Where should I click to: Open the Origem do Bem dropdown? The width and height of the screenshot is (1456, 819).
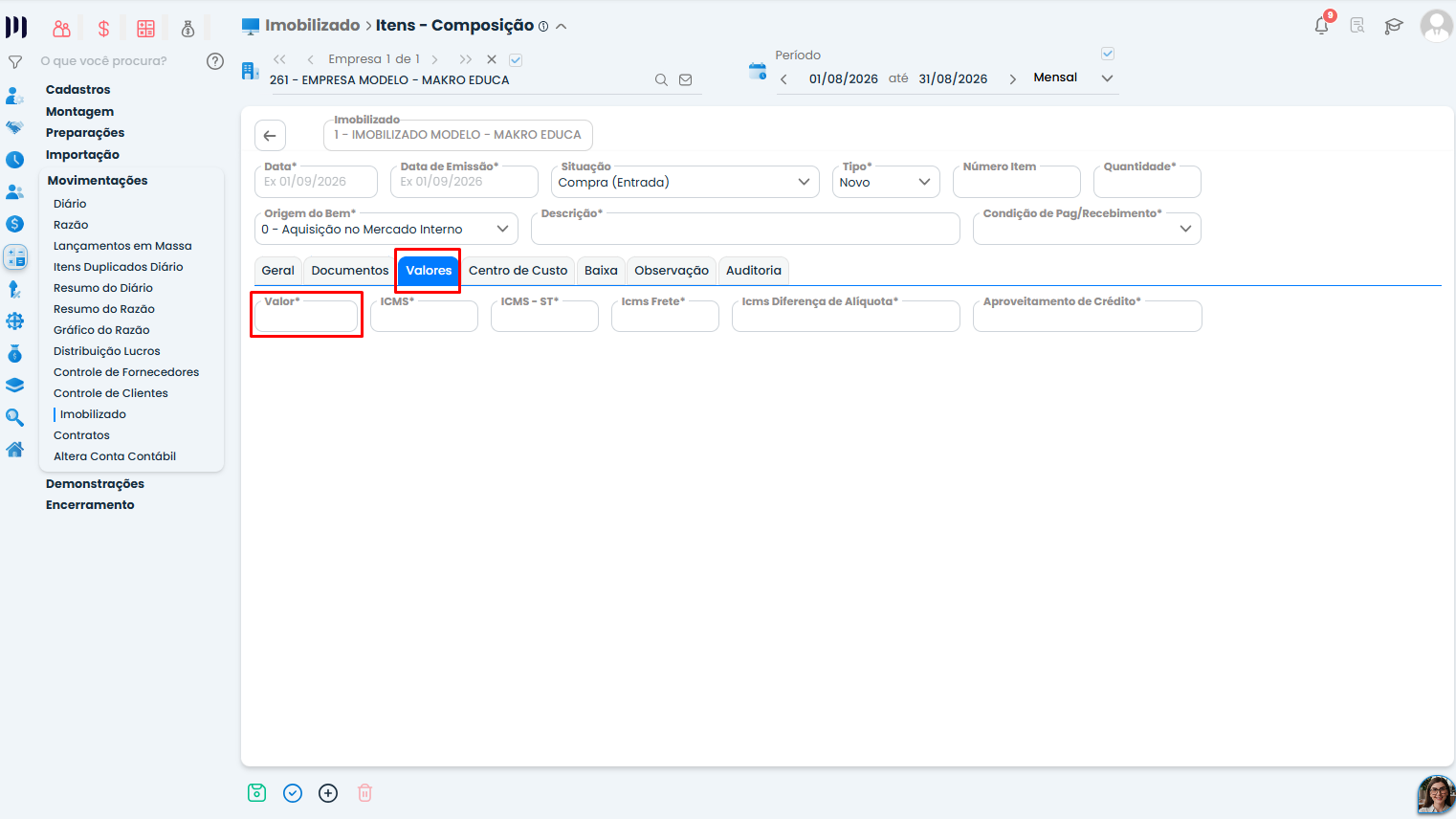(386, 229)
